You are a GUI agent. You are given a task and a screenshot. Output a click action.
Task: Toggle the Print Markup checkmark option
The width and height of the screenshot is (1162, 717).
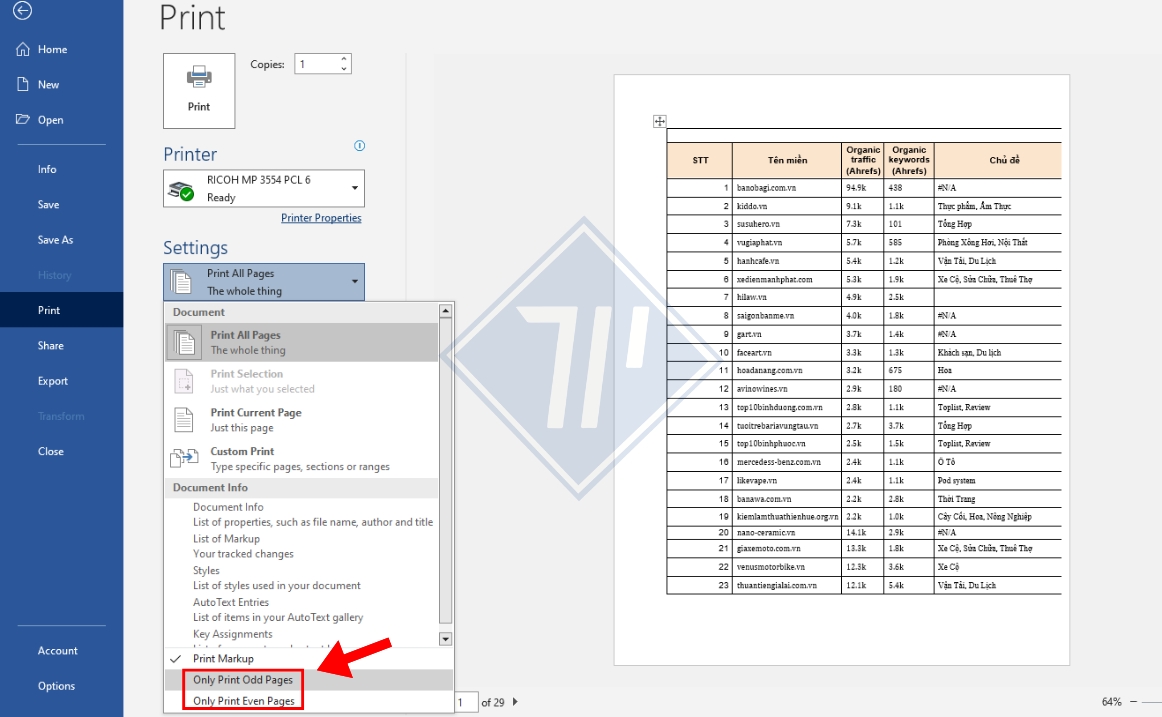click(x=223, y=659)
